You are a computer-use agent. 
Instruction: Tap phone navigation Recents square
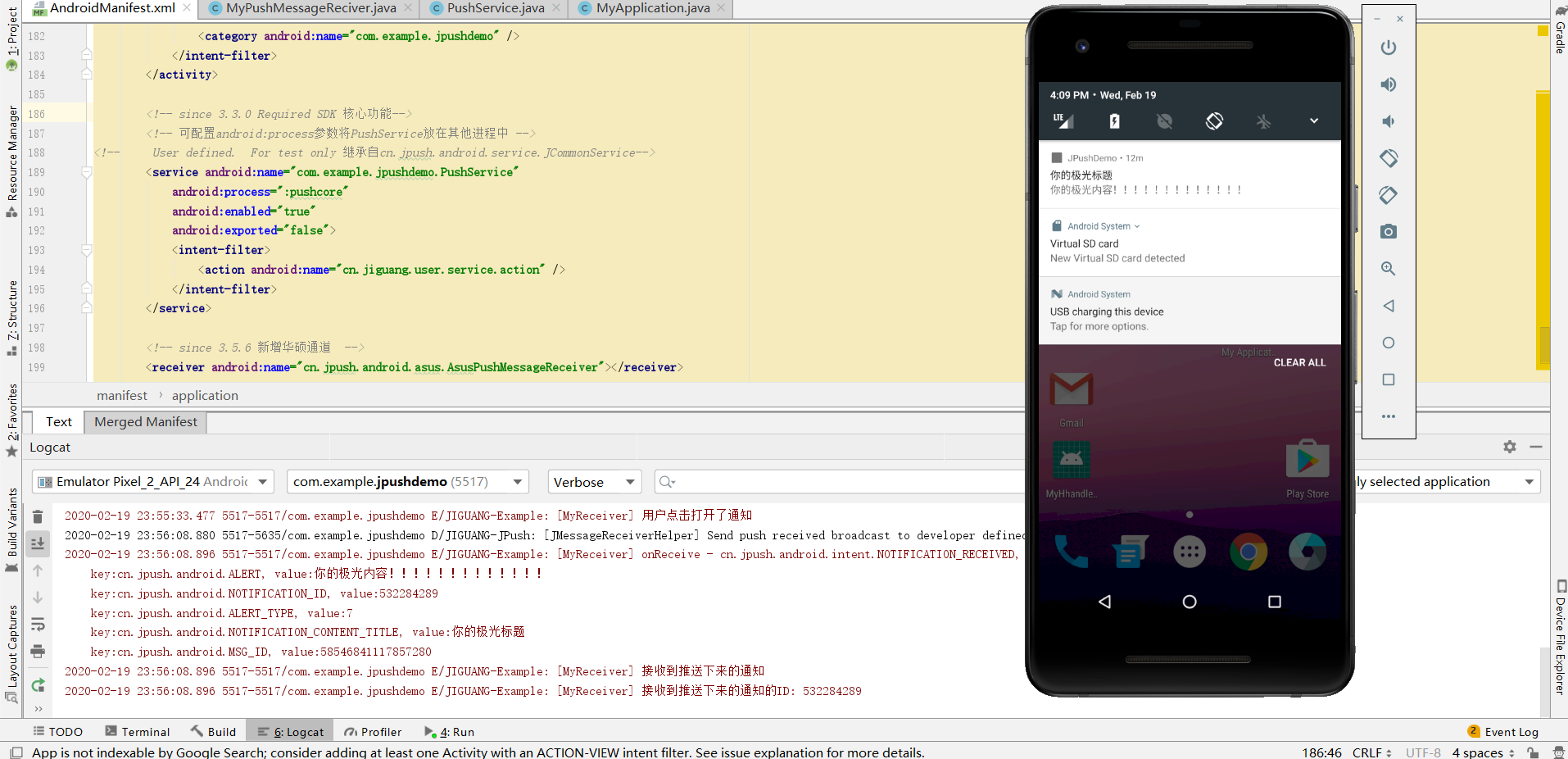1274,602
